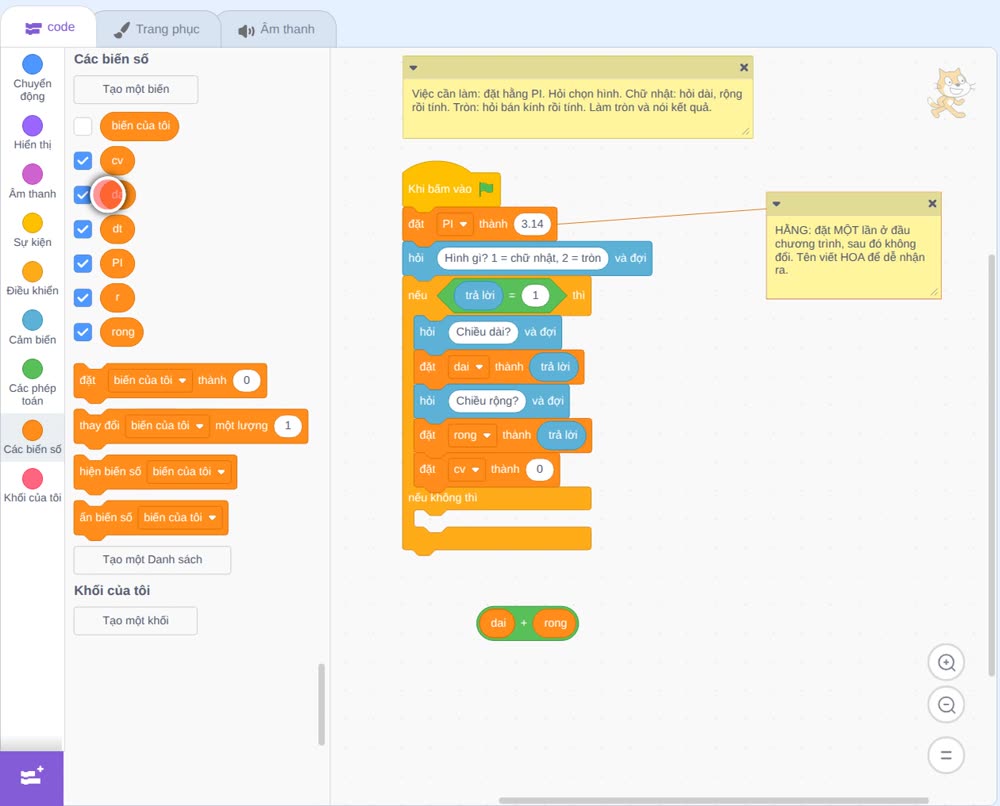Open the Khối của tôi block category
Viewport: 1000px width, 806px height.
coord(32,485)
